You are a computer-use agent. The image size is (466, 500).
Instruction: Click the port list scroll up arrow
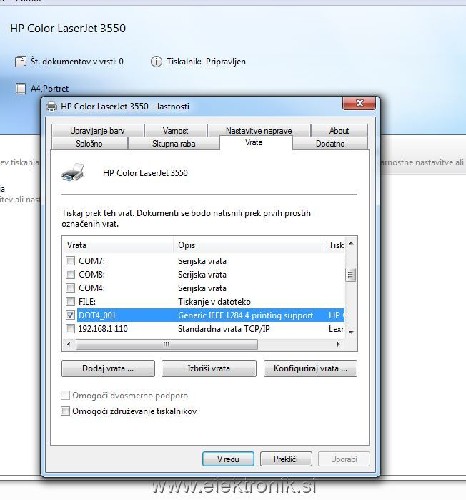click(x=351, y=244)
